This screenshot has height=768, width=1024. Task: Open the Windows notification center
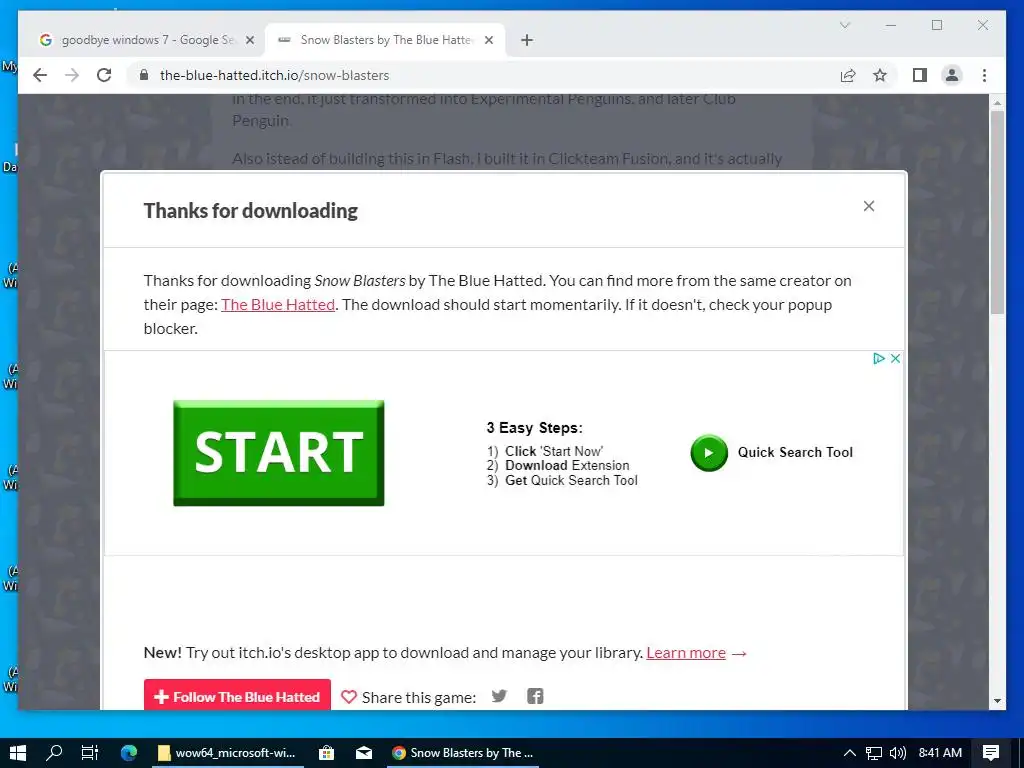click(x=991, y=753)
